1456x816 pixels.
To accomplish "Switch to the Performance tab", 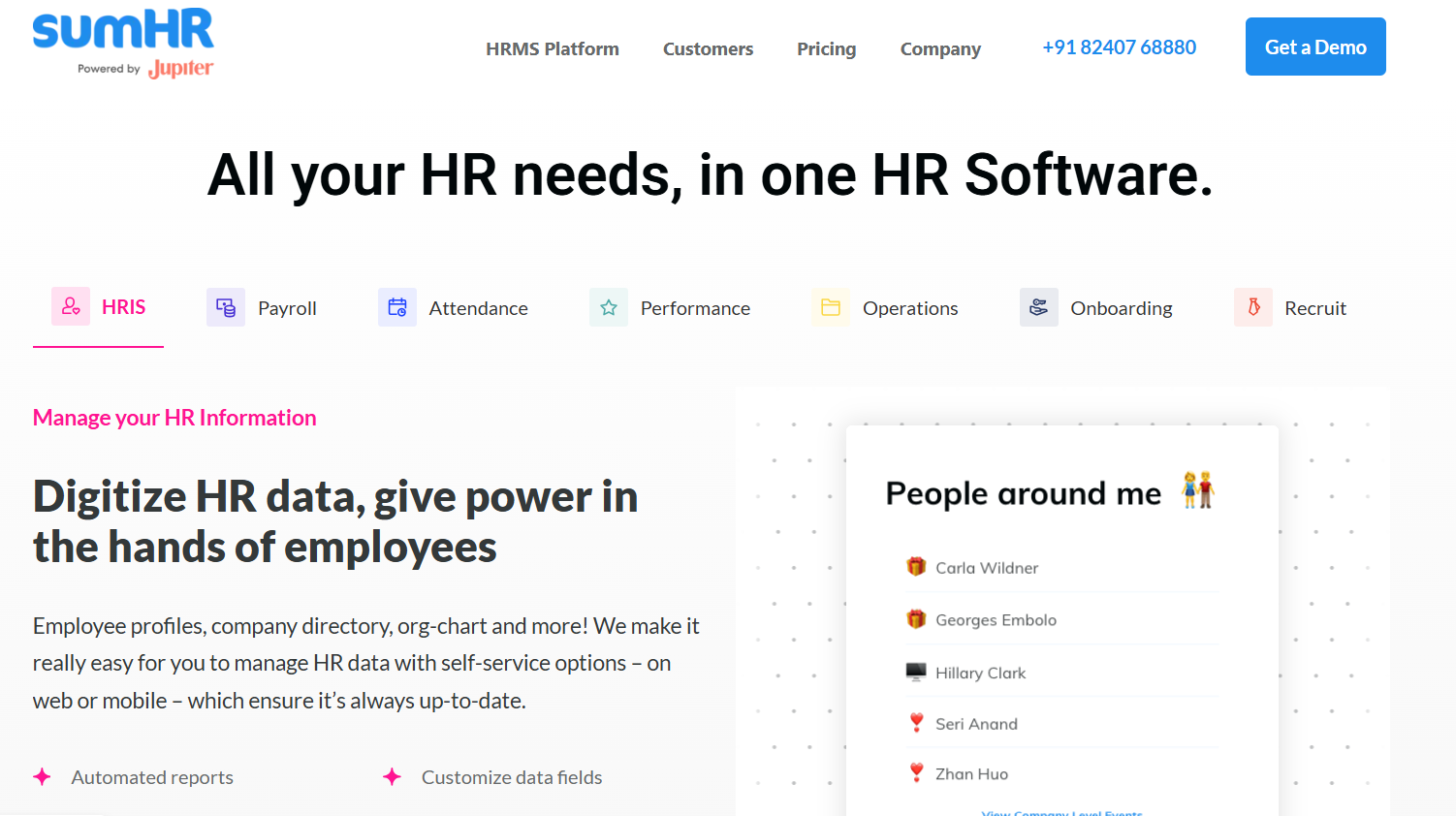I will coord(670,308).
